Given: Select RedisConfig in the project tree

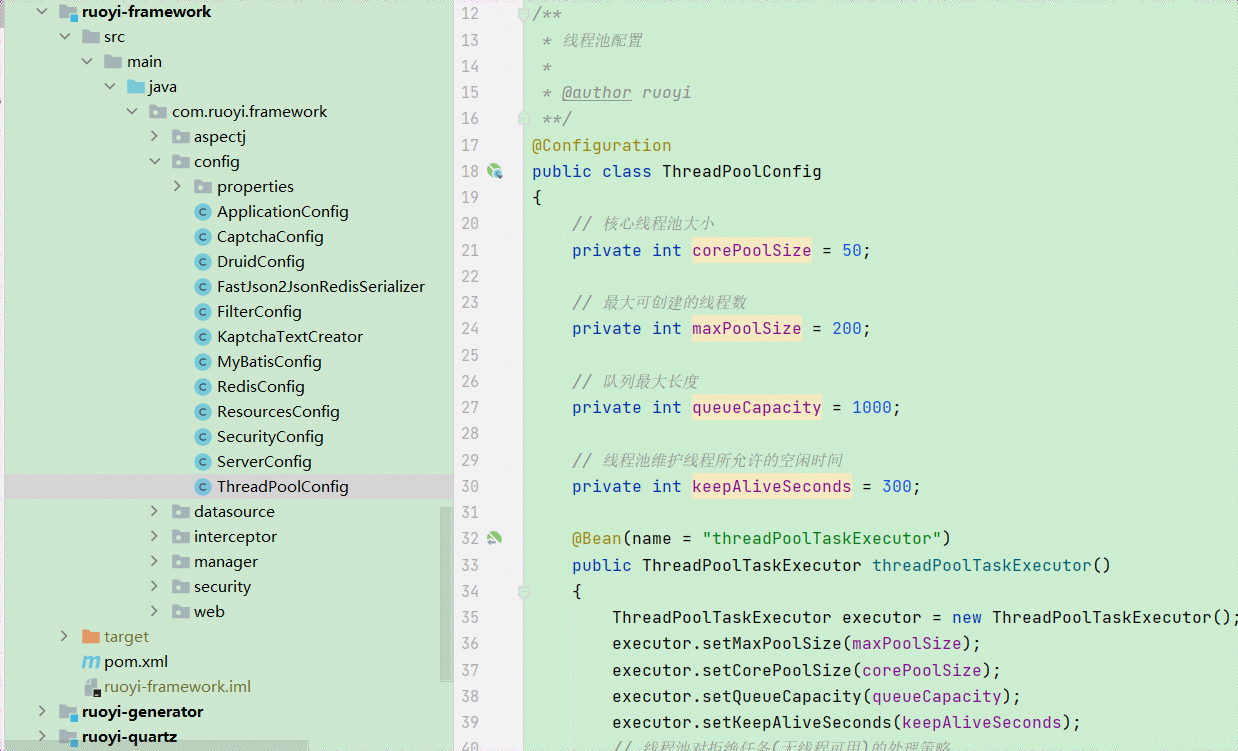Looking at the screenshot, I should click(261, 387).
